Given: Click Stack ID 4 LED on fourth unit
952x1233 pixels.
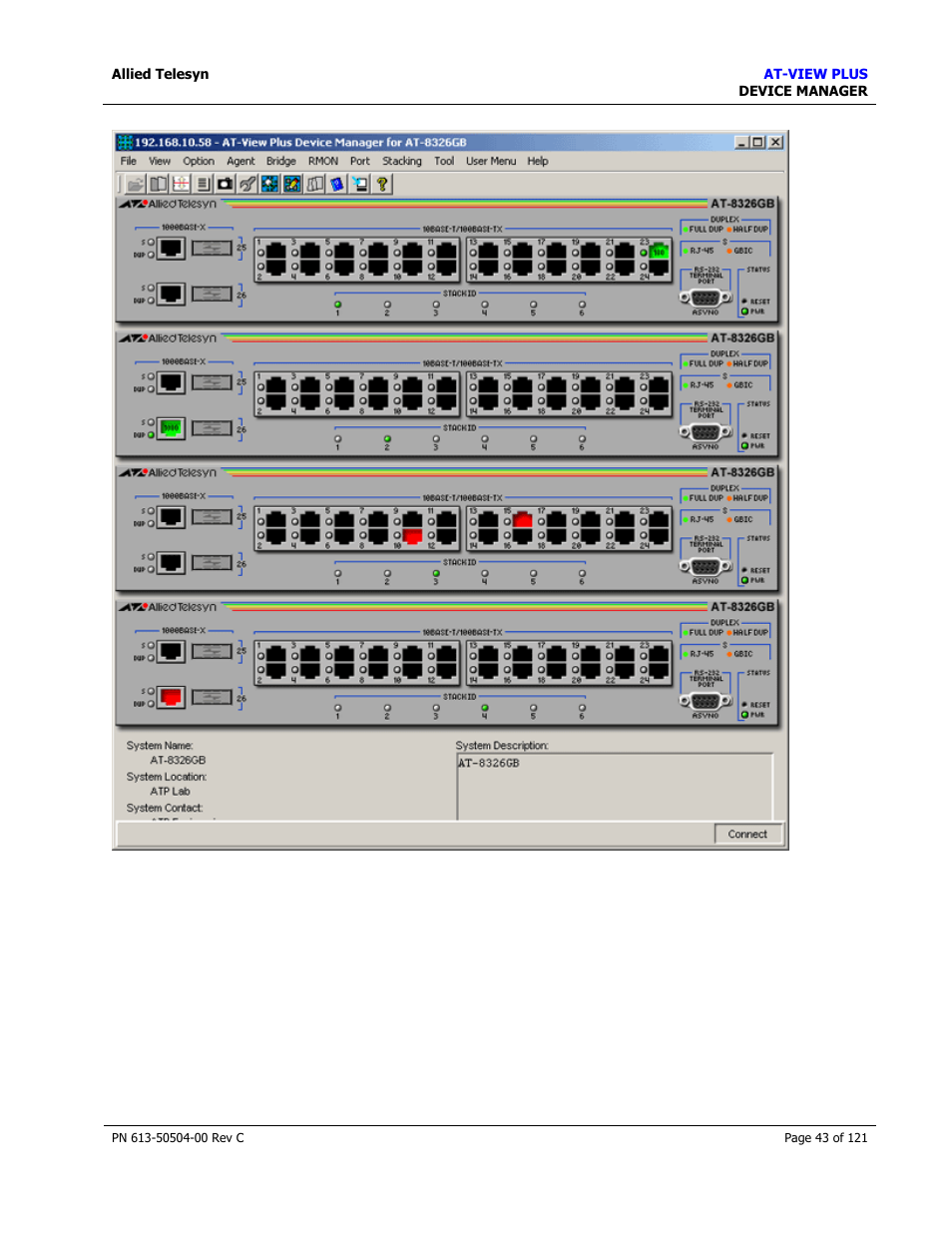Looking at the screenshot, I should pos(485,708).
